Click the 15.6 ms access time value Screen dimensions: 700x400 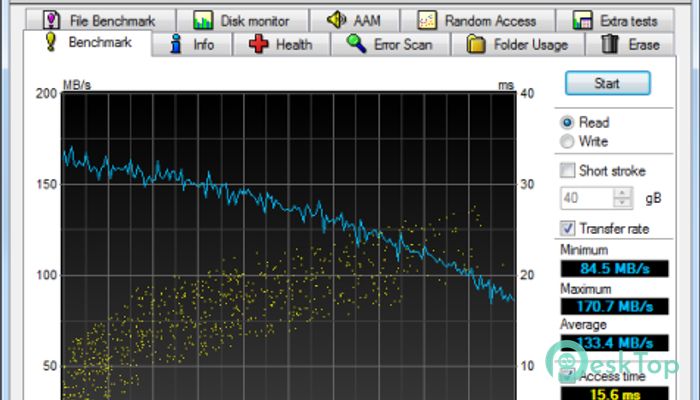615,394
